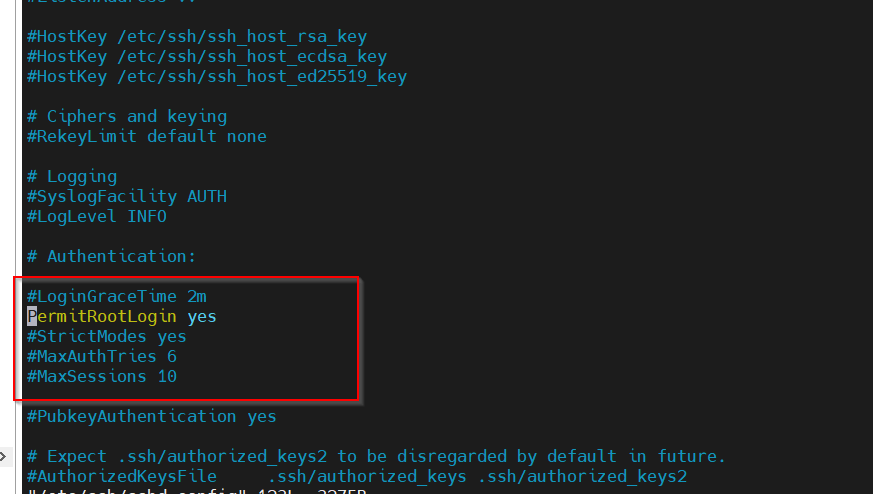Screen dimensions: 873x494
Task: Place cursor on PermitRootLogin line
Action: tap(122, 316)
